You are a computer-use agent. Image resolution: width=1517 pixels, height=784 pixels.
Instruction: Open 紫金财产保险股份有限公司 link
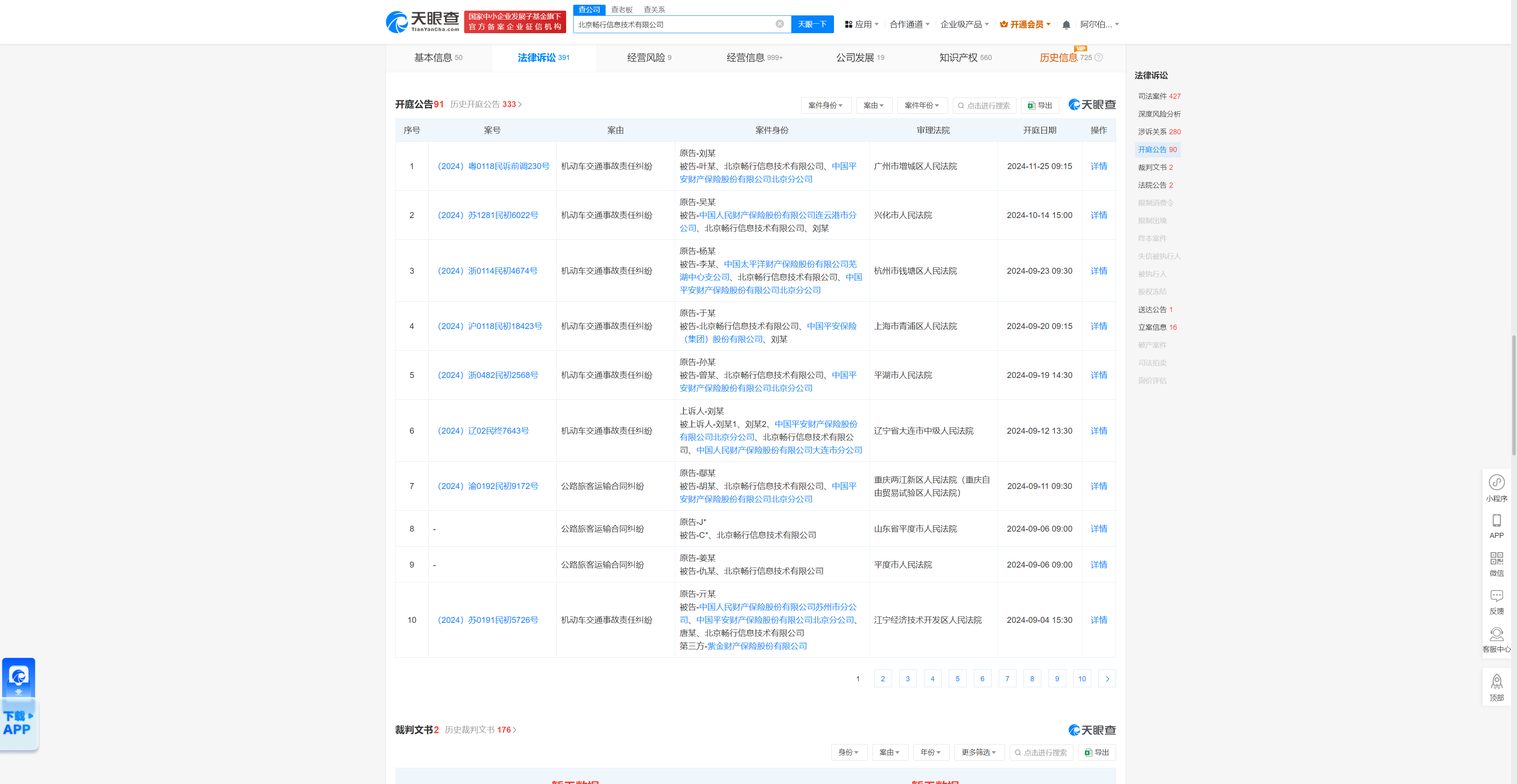coord(757,646)
